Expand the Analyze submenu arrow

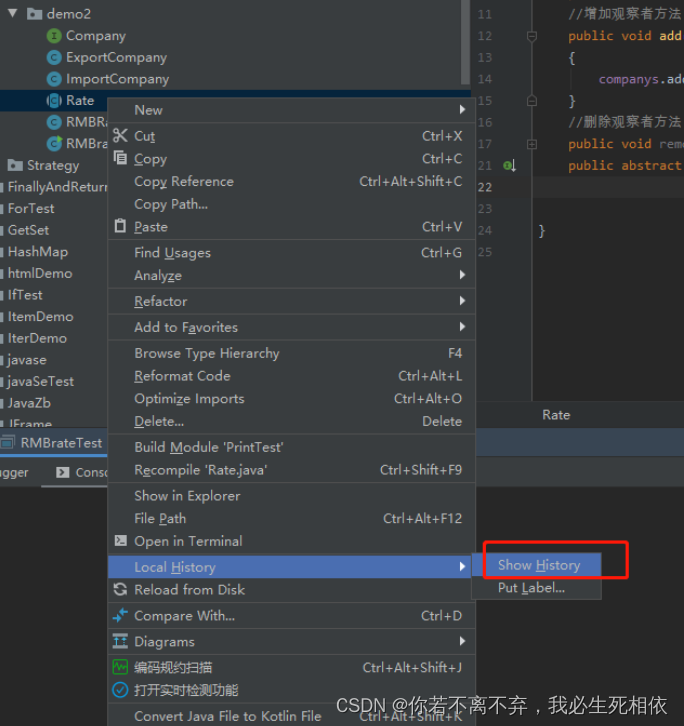click(462, 275)
